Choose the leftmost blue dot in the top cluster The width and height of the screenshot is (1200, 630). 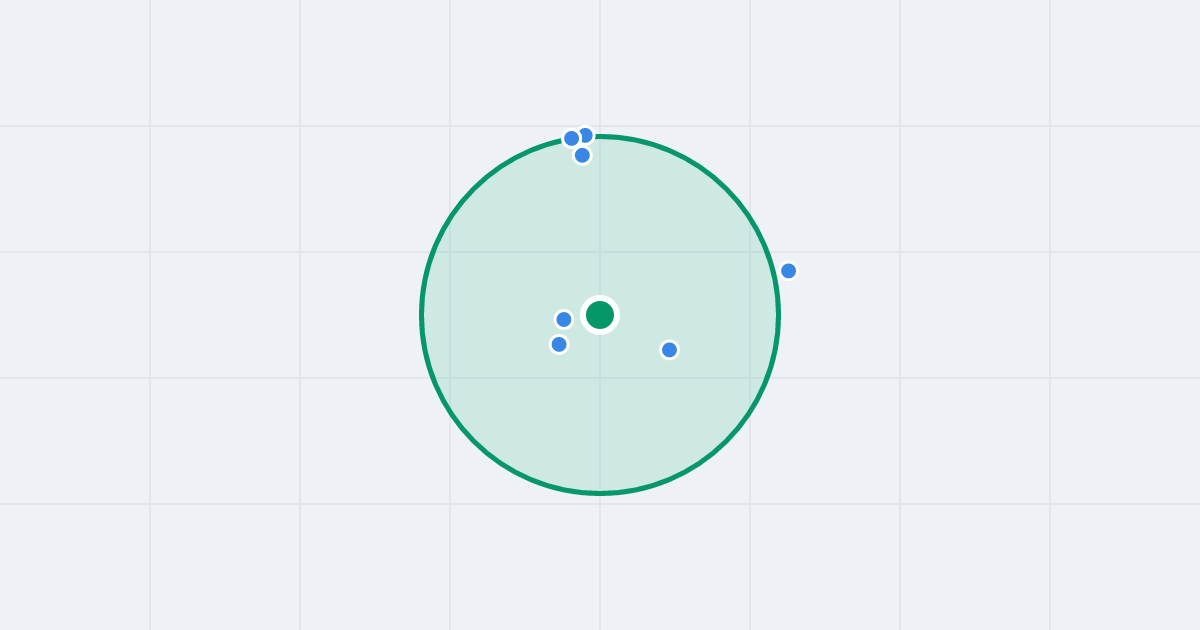pyautogui.click(x=572, y=139)
